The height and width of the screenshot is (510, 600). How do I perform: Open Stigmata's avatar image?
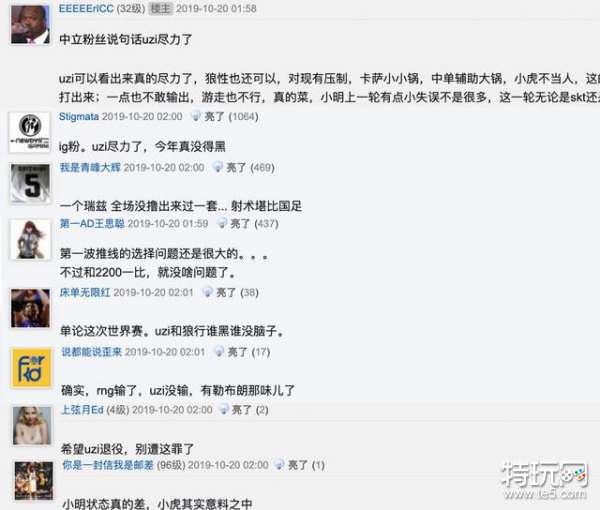(x=29, y=132)
